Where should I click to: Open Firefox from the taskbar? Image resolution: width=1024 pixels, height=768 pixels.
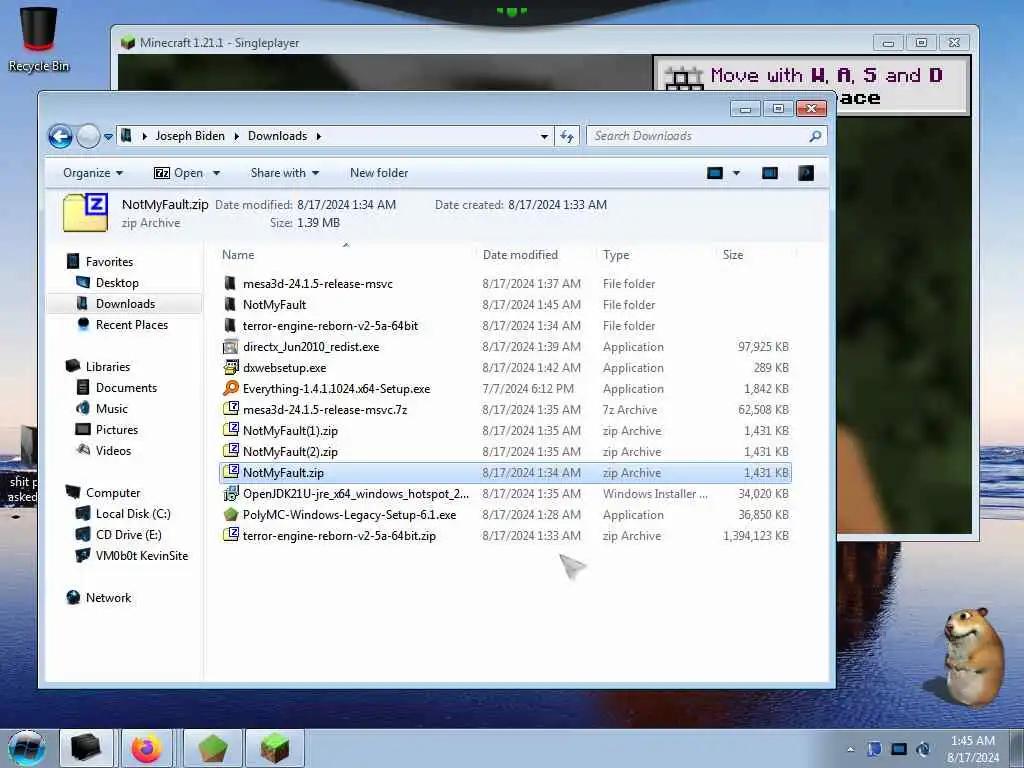point(147,748)
